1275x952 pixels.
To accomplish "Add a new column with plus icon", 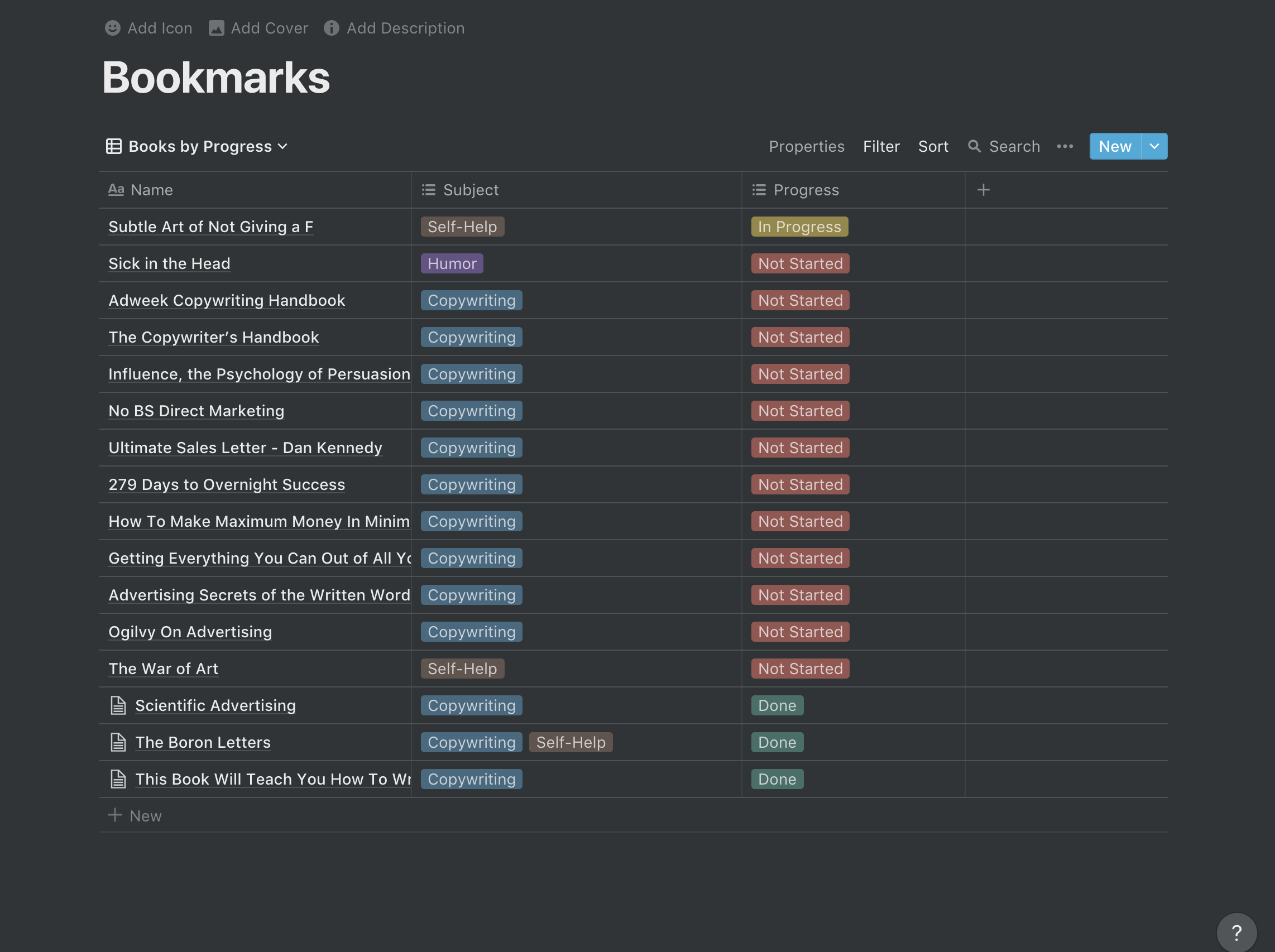I will pyautogui.click(x=984, y=190).
